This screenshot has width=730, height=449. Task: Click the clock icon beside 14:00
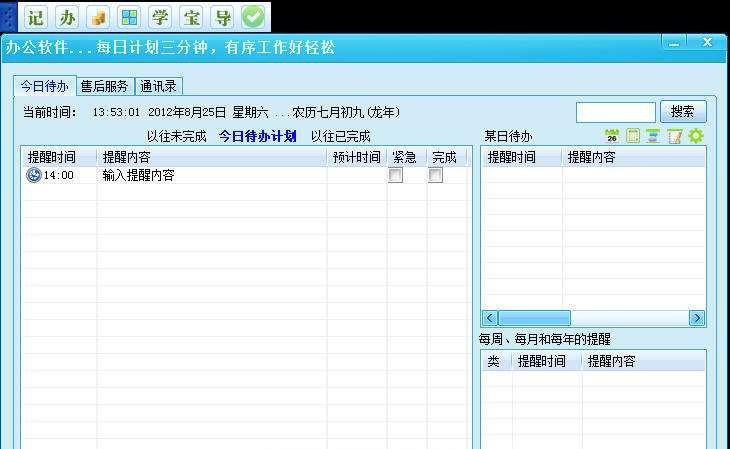point(34,175)
